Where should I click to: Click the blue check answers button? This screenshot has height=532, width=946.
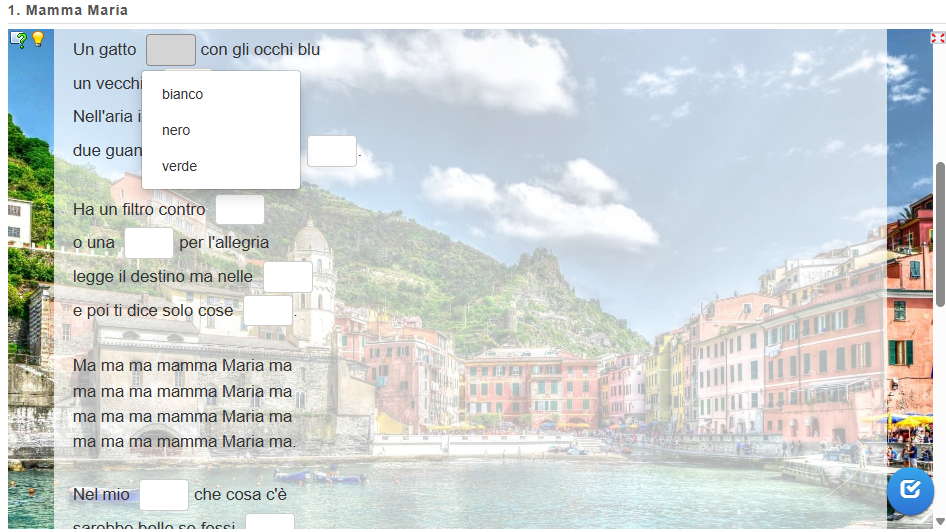[x=910, y=490]
